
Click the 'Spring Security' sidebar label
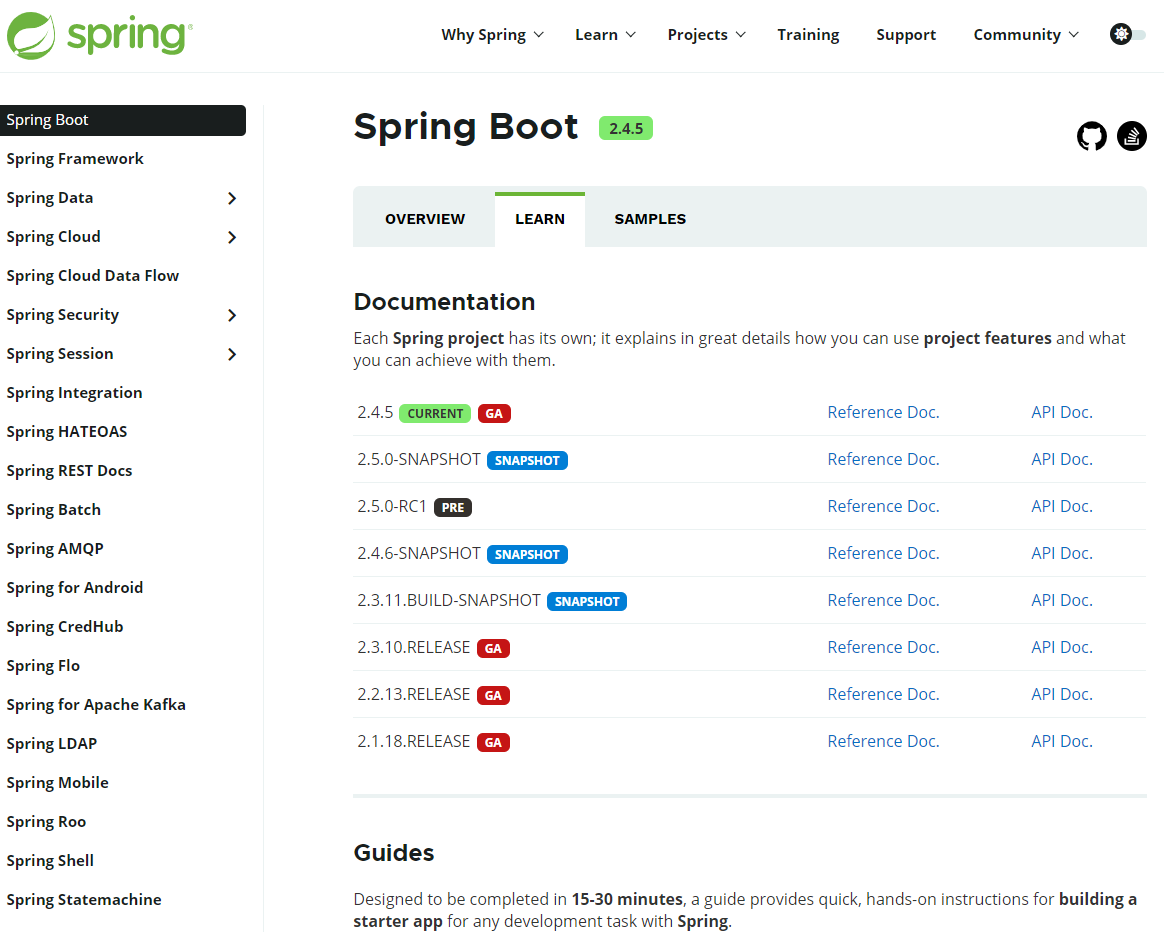(x=62, y=315)
